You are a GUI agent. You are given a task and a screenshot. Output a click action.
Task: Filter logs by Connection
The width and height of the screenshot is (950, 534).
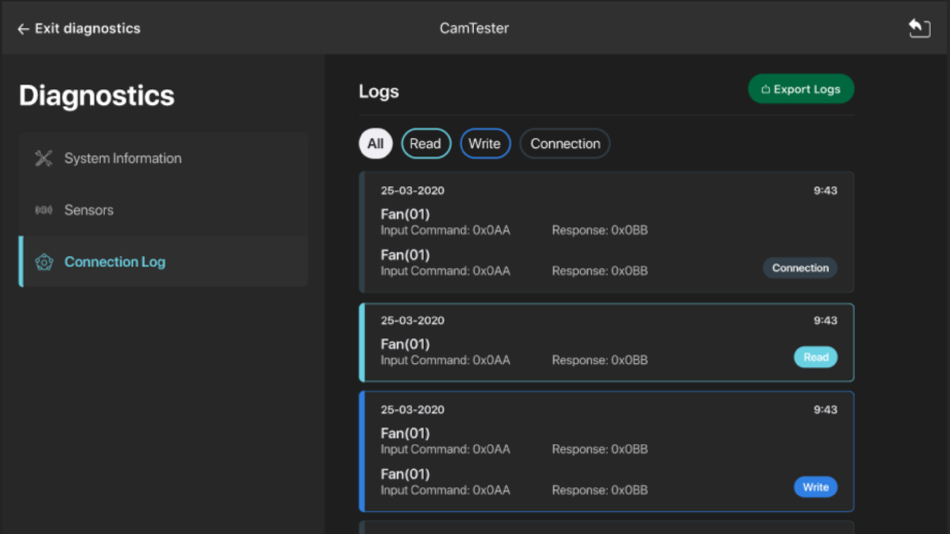coord(565,144)
